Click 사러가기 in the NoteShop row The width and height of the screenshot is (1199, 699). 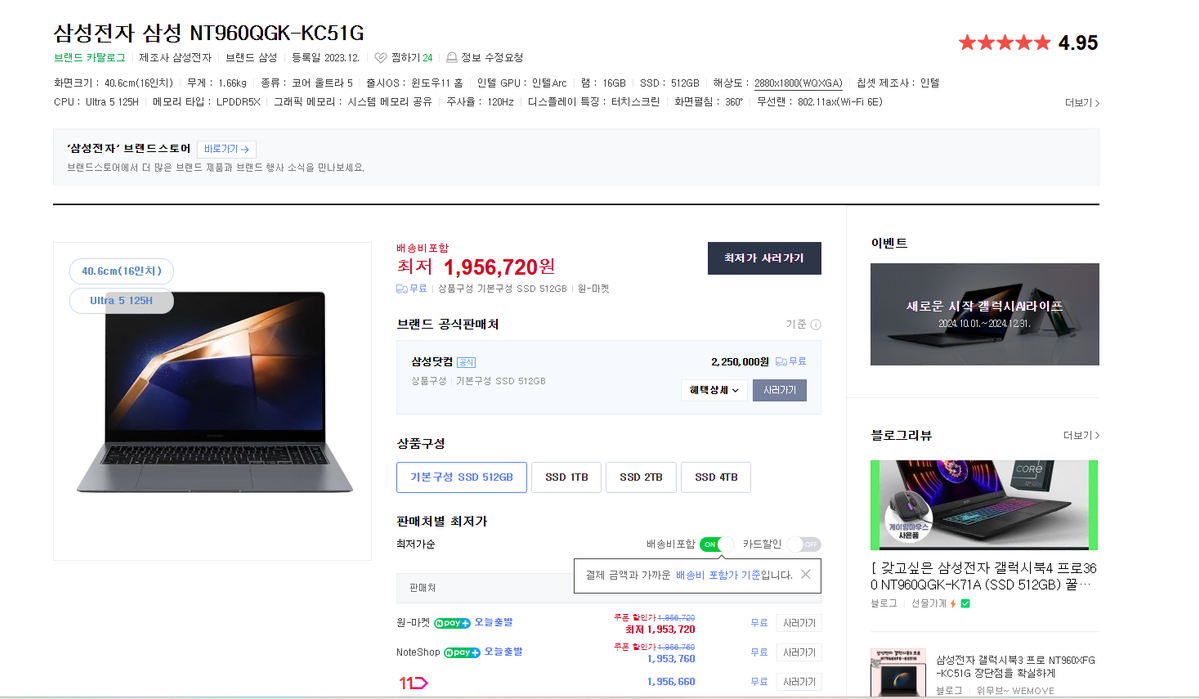pyautogui.click(x=799, y=652)
